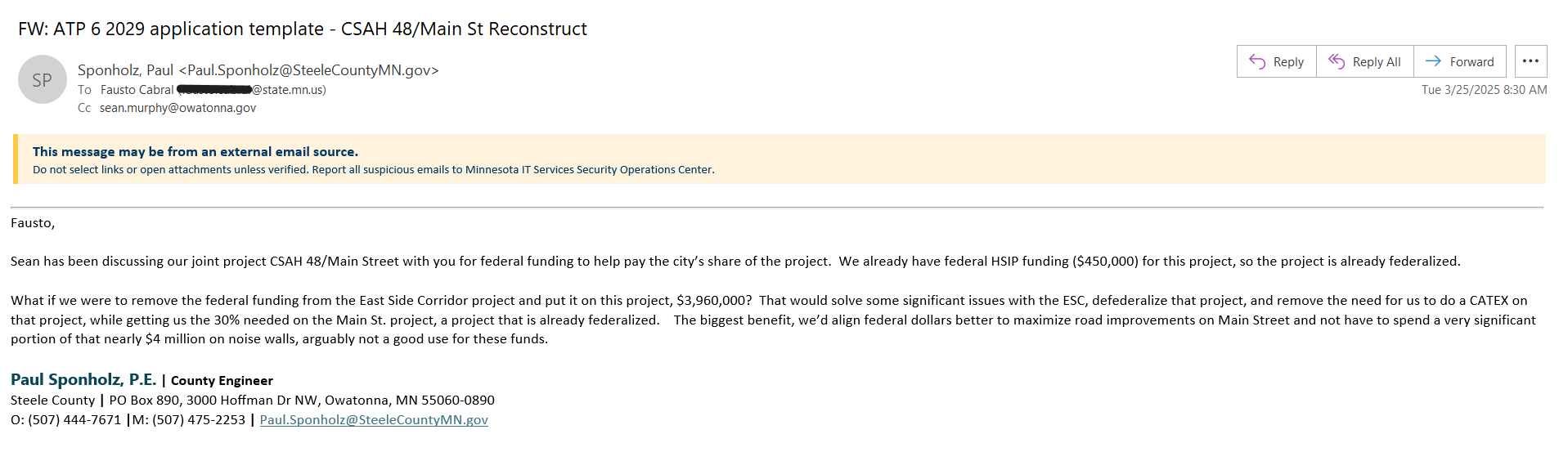Click the Reply arrow icon
Image resolution: width=1568 pixels, height=461 pixels.
[x=1257, y=61]
